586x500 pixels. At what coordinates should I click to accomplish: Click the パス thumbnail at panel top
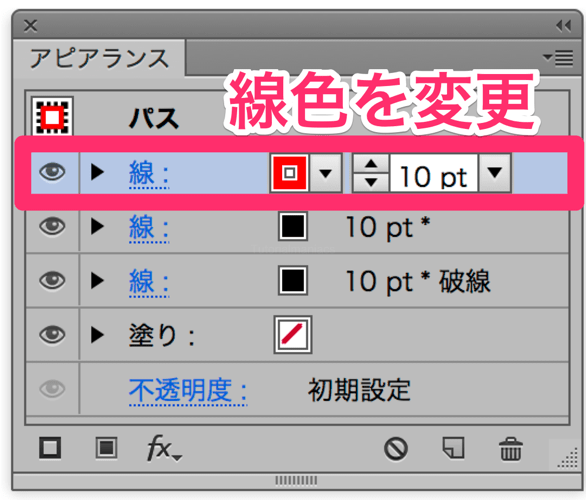click(x=52, y=117)
